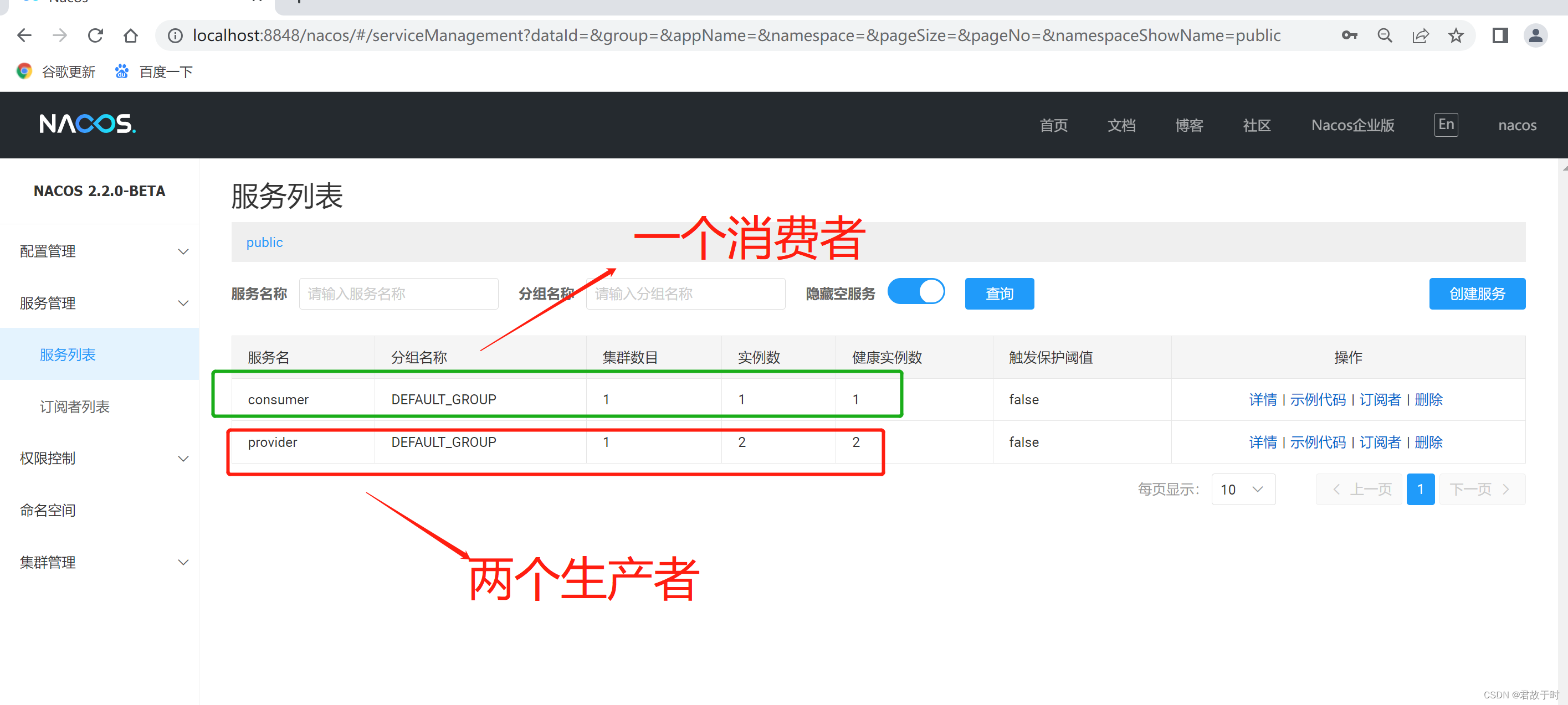This screenshot has width=1568, height=705.
Task: Click the 权限控制 sidebar icon
Action: 99,458
